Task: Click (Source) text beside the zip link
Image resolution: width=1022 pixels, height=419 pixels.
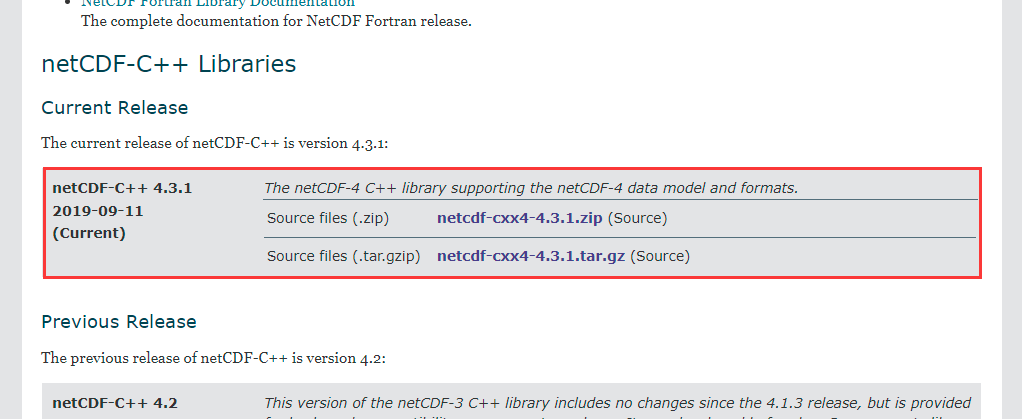Action: coord(637,218)
